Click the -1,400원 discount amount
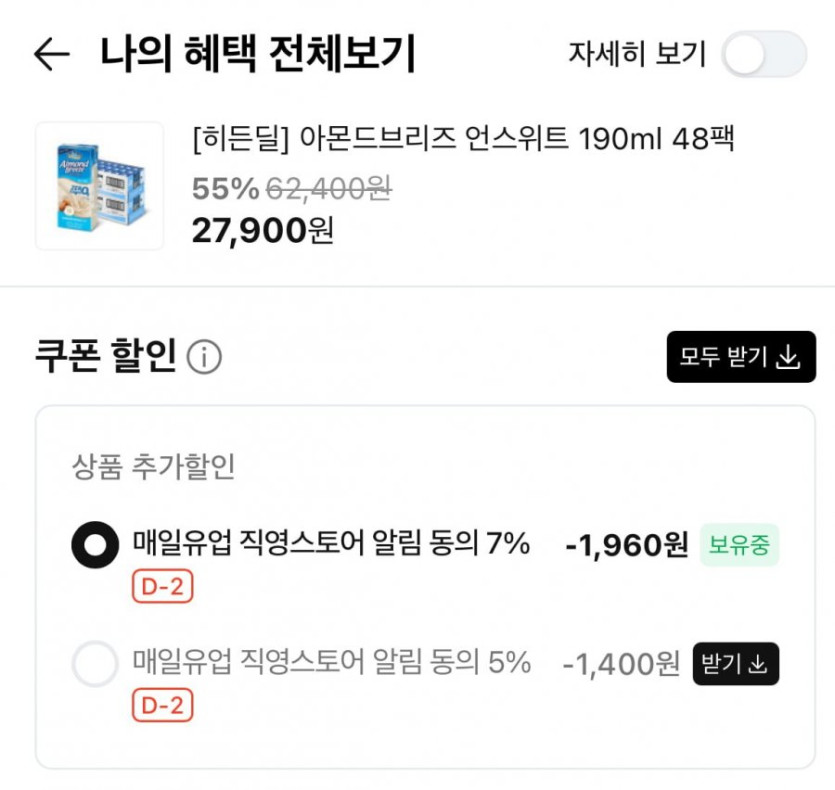The width and height of the screenshot is (835, 790). [x=621, y=664]
